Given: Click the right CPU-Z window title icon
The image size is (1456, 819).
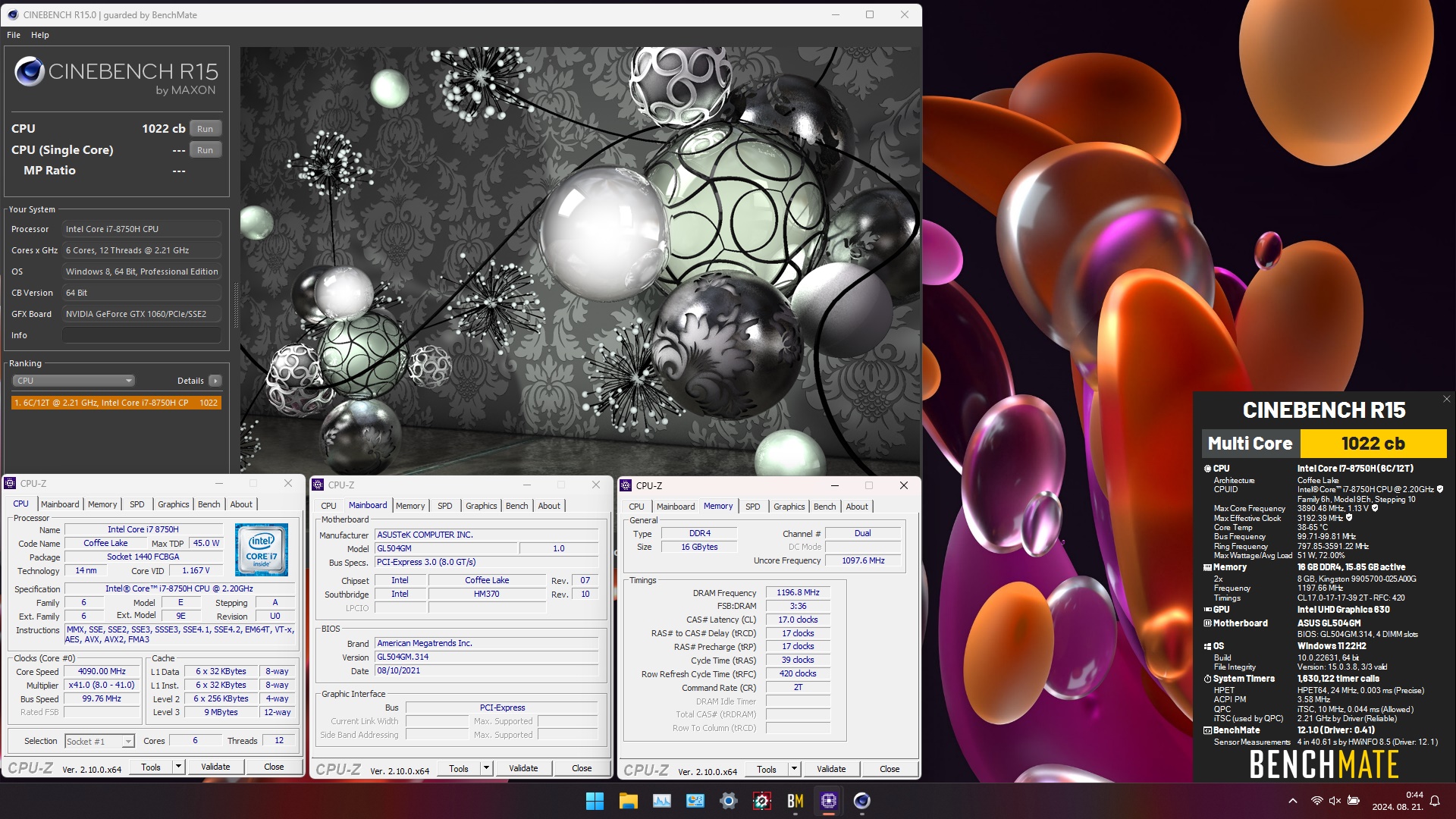Looking at the screenshot, I should coord(626,485).
